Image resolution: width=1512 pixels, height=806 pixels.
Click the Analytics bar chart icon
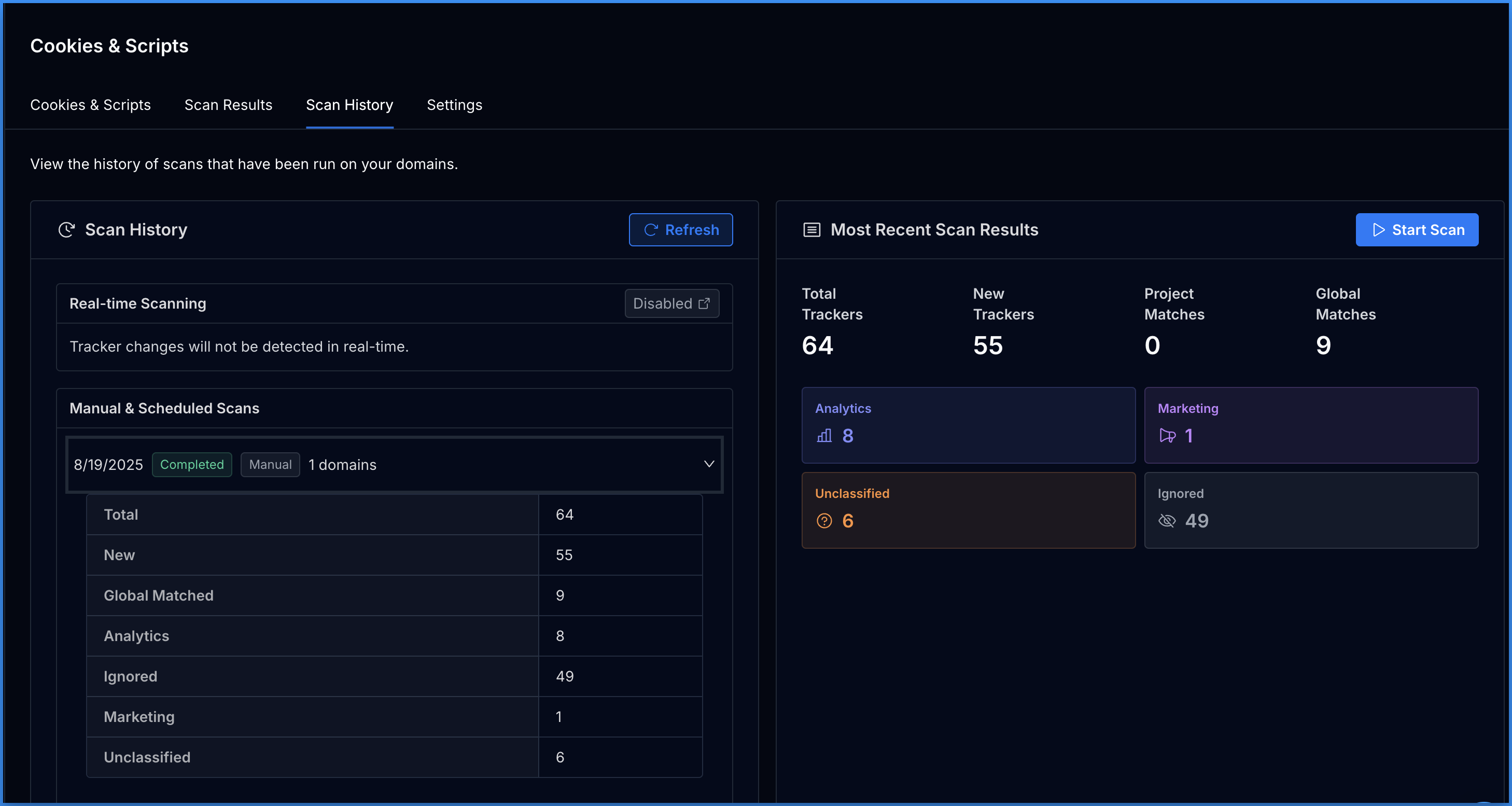tap(824, 436)
